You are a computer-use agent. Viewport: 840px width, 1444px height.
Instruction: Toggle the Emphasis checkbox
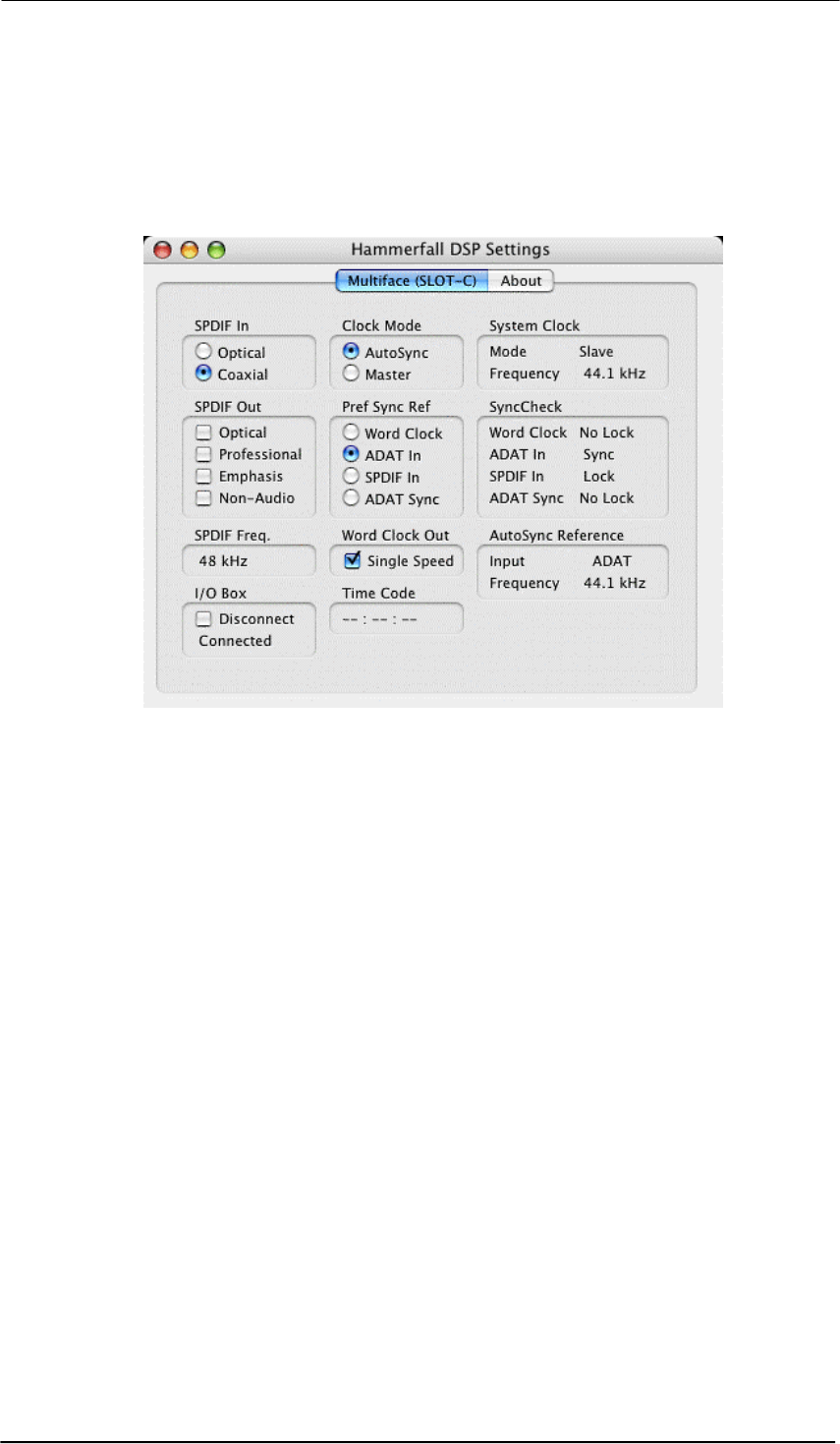click(x=204, y=477)
